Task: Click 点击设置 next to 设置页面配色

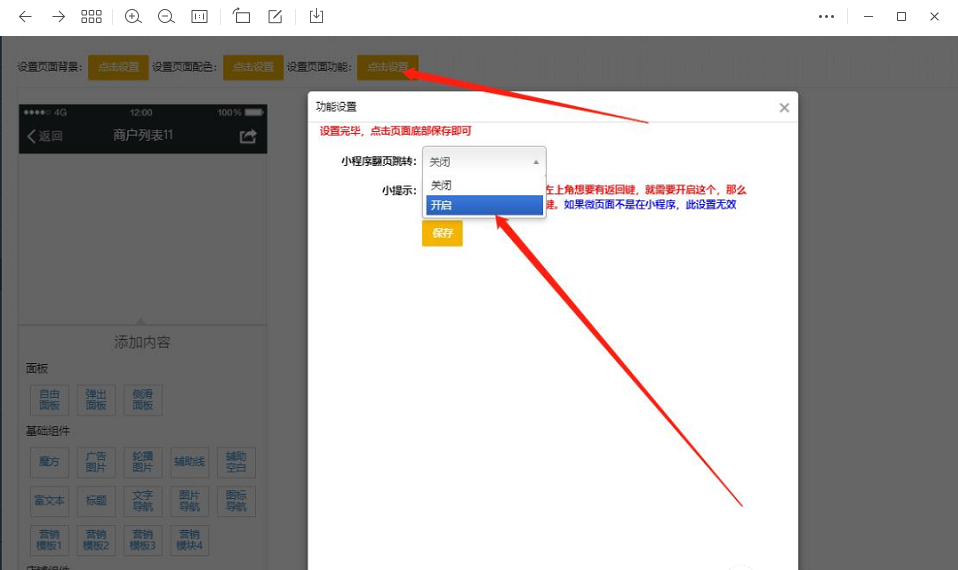Action: tap(253, 67)
